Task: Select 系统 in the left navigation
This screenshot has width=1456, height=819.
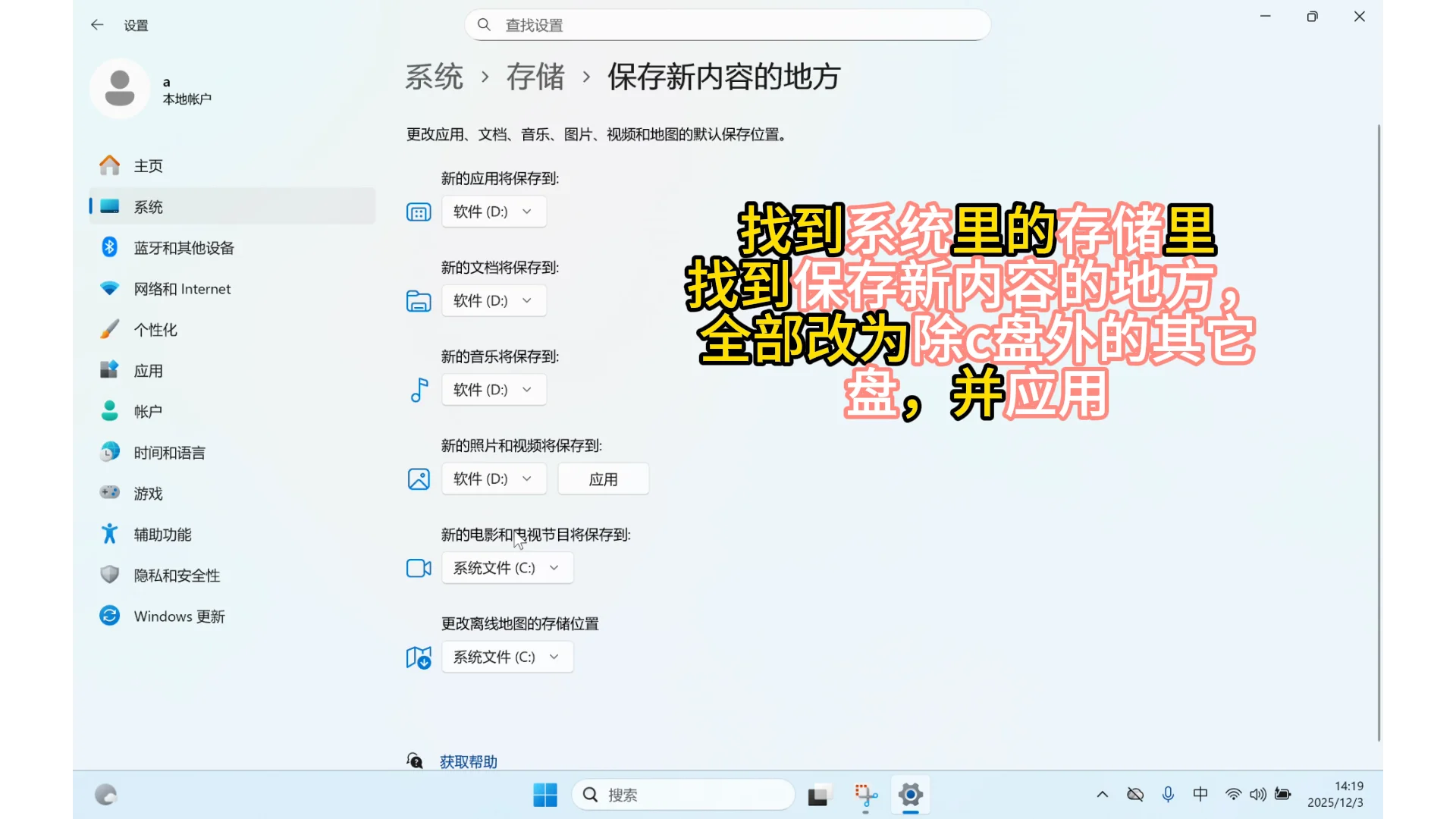Action: pos(149,206)
